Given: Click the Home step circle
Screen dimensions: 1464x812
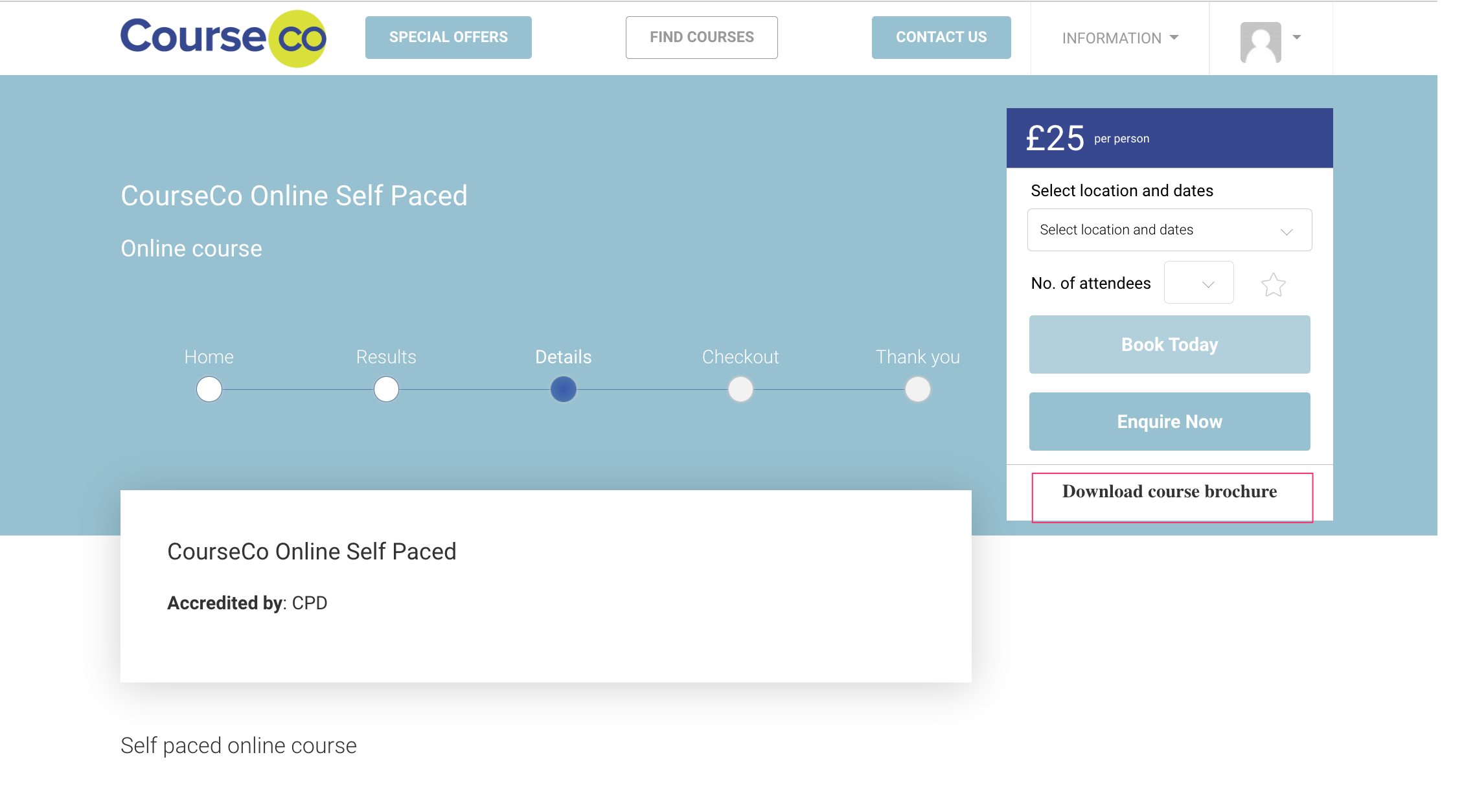Looking at the screenshot, I should tap(209, 390).
